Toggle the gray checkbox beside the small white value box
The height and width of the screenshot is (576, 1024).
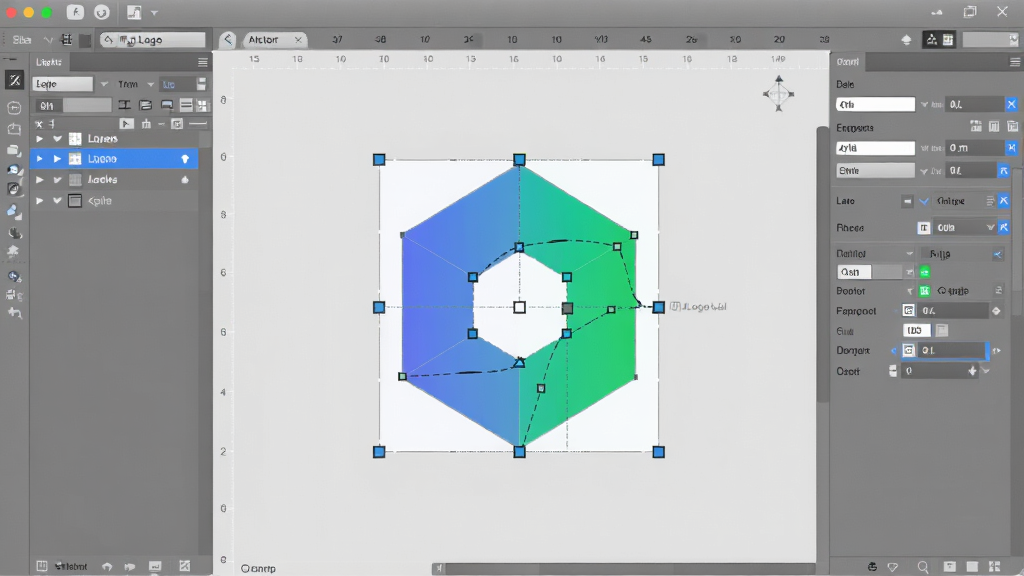coord(942,330)
